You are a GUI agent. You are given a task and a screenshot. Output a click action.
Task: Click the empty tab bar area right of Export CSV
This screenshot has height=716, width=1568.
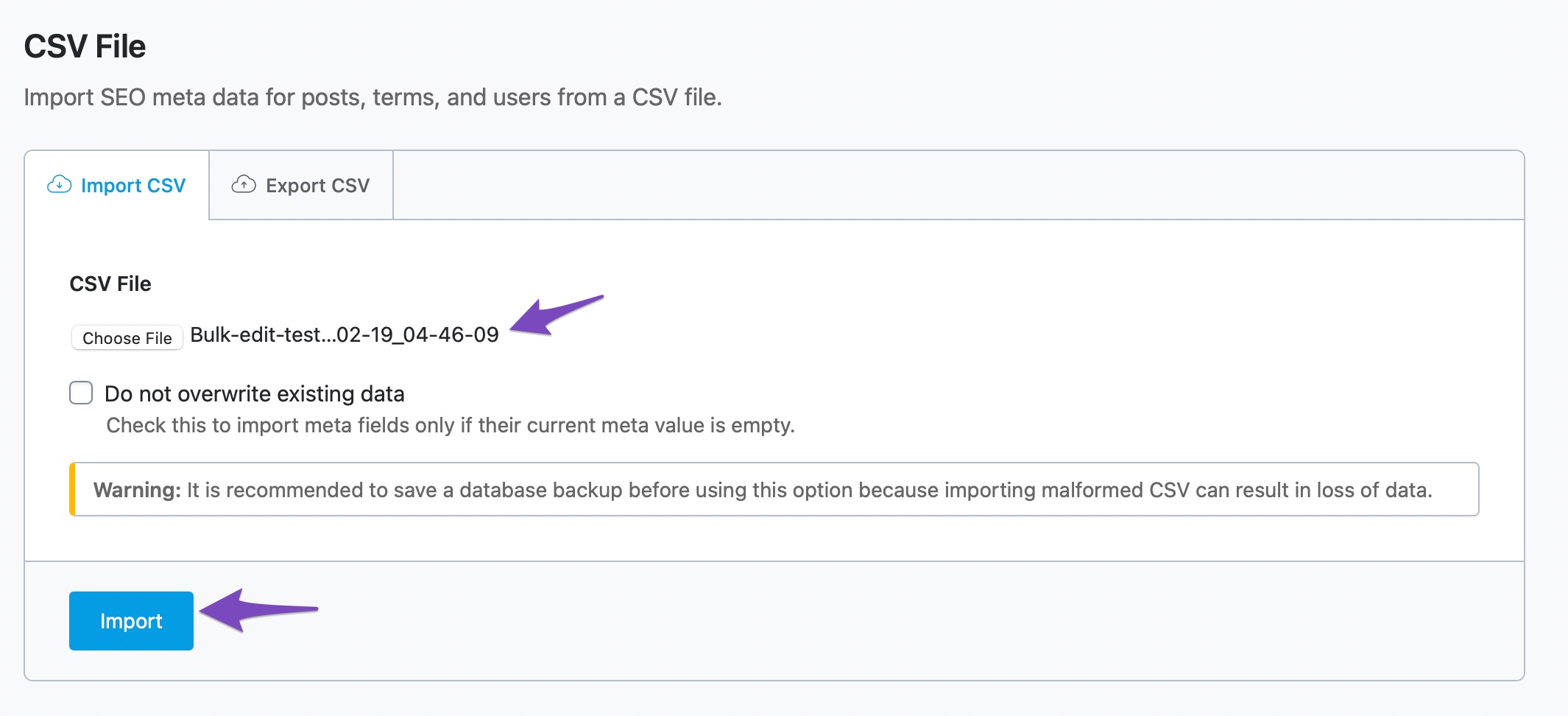957,186
